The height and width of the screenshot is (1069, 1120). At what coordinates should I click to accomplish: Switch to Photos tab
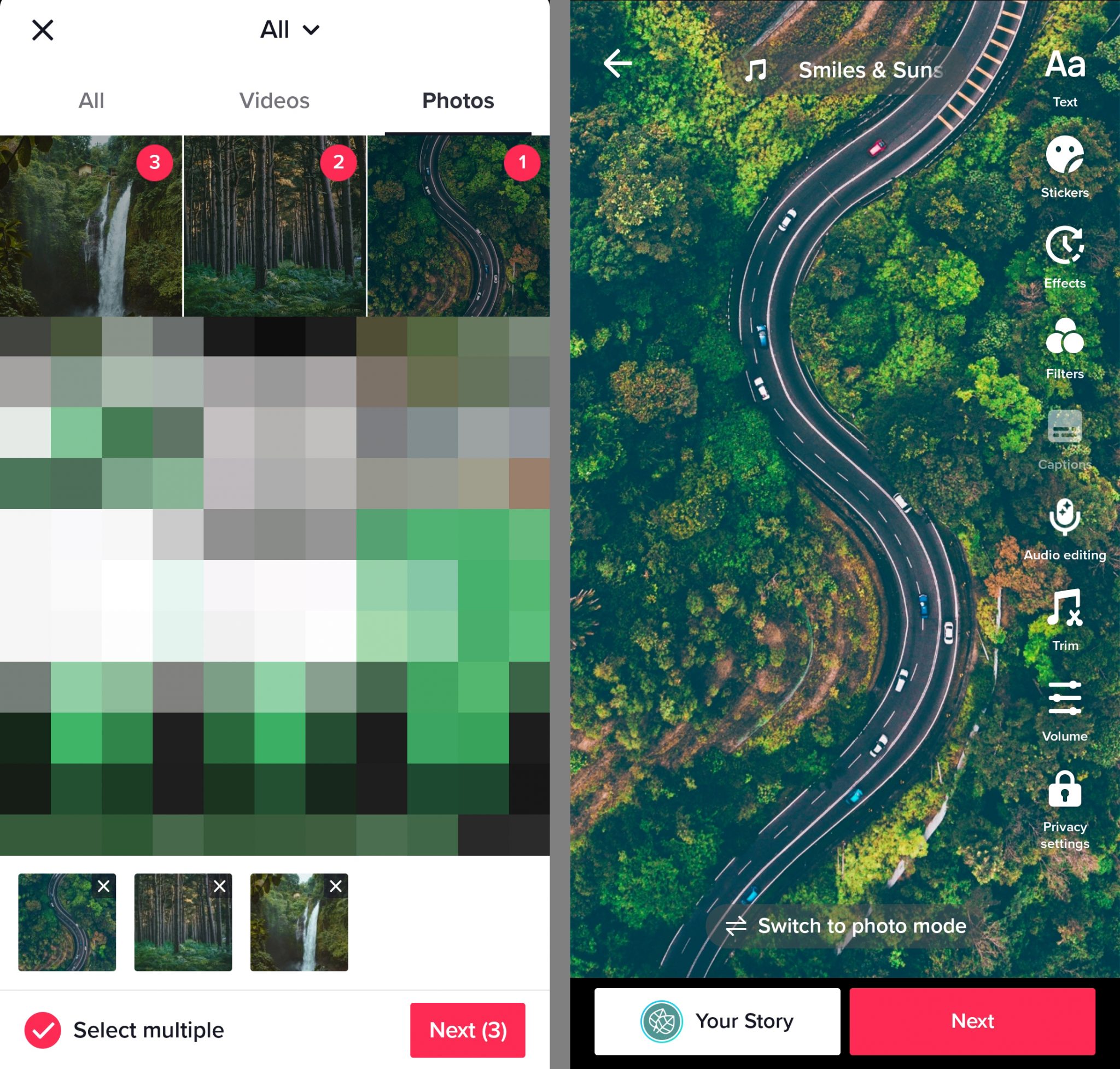click(x=458, y=99)
